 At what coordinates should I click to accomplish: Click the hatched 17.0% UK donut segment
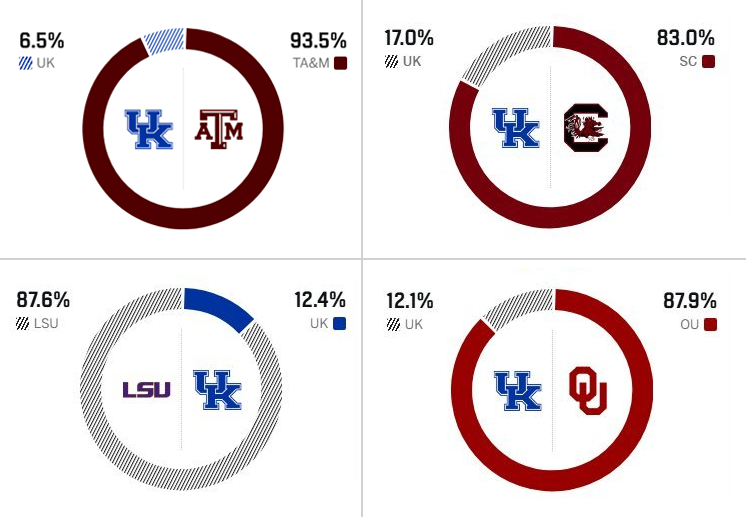pos(505,55)
